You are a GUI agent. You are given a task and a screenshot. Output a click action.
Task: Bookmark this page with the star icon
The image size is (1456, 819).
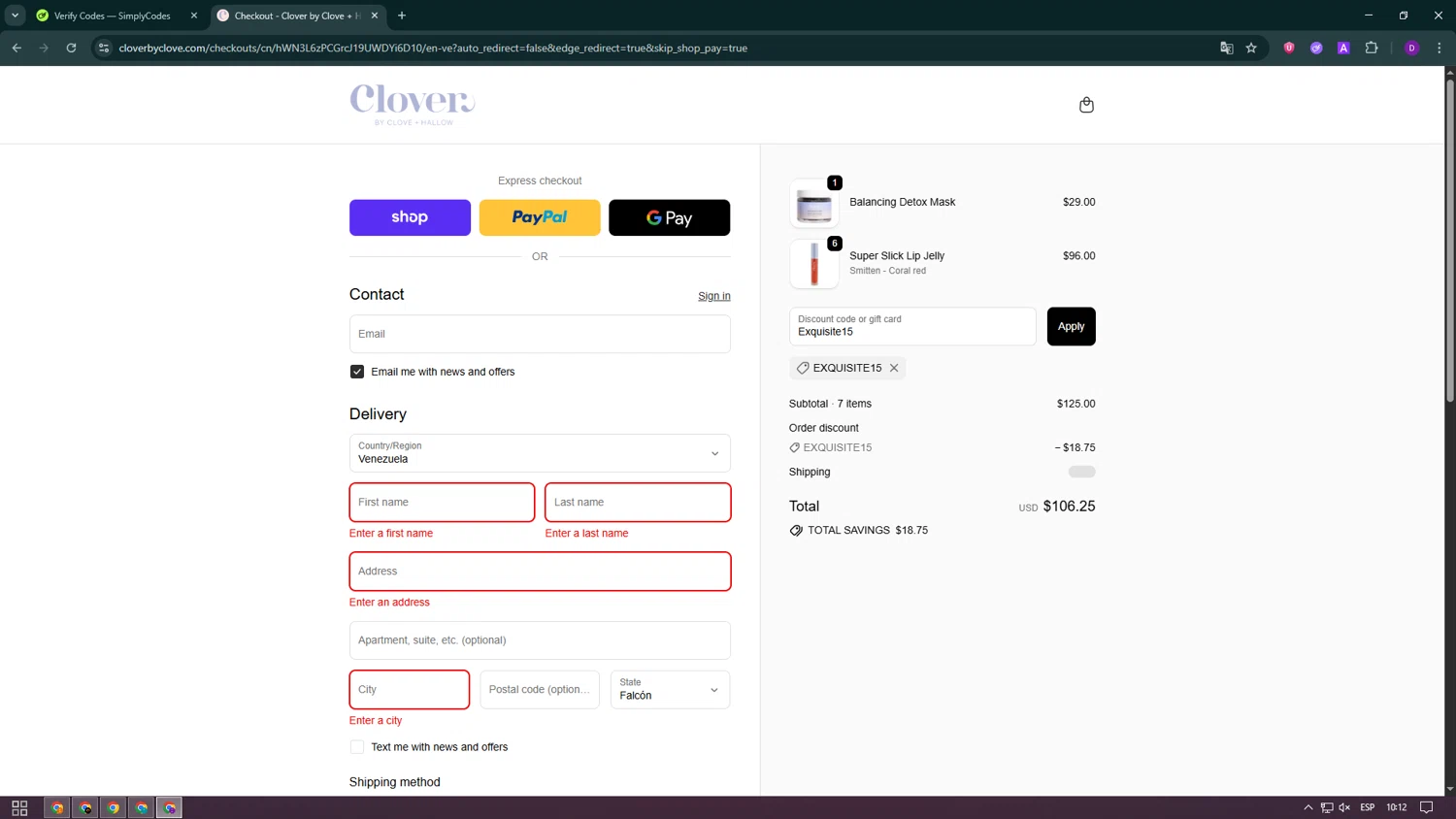click(x=1251, y=48)
